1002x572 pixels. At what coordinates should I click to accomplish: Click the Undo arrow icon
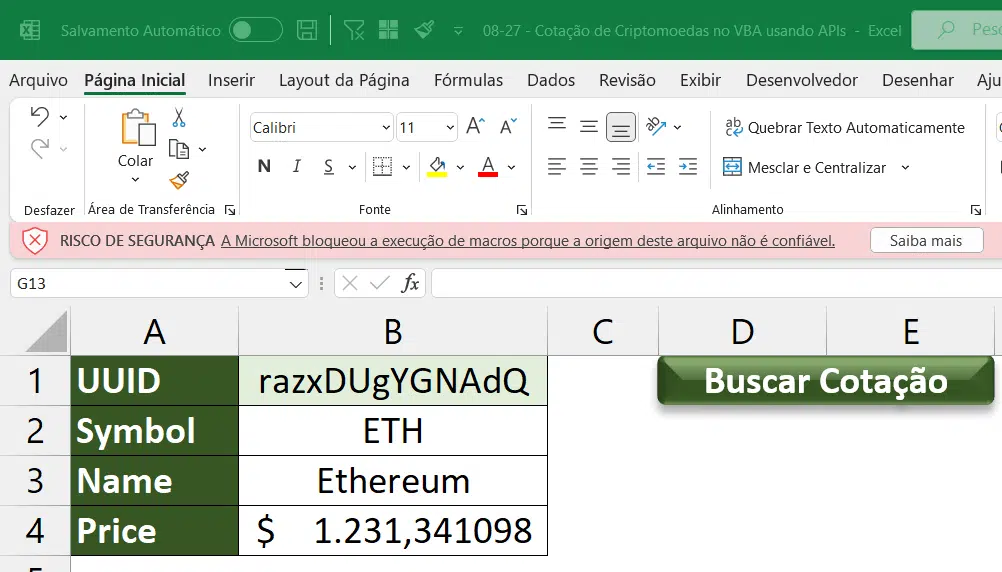coord(39,117)
